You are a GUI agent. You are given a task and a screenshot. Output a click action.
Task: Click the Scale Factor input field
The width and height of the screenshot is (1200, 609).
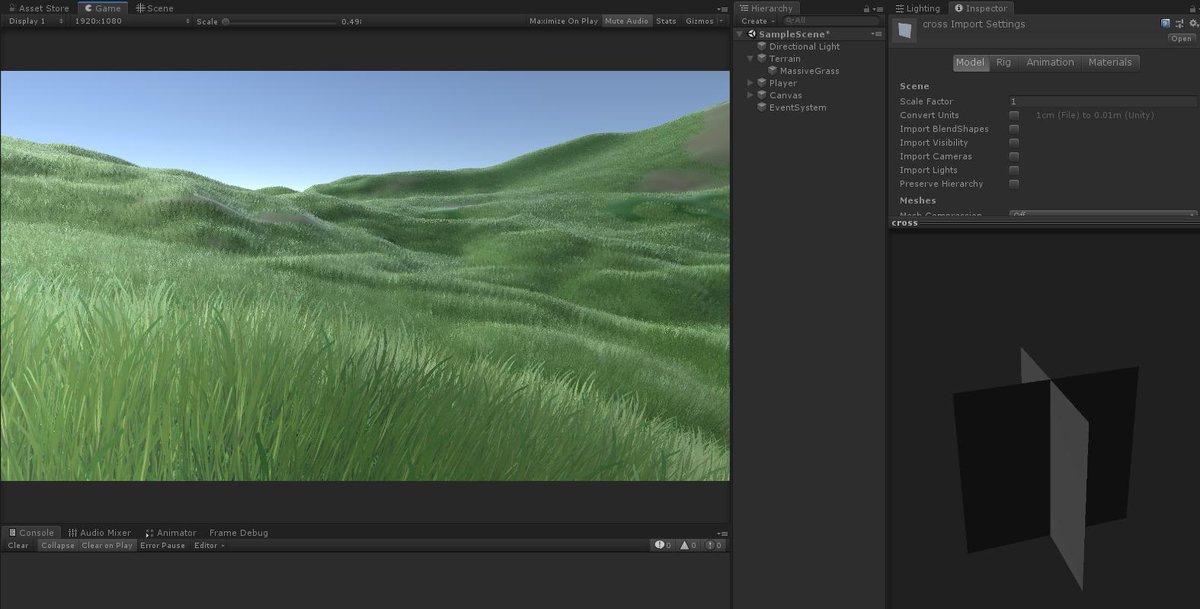(x=1102, y=101)
